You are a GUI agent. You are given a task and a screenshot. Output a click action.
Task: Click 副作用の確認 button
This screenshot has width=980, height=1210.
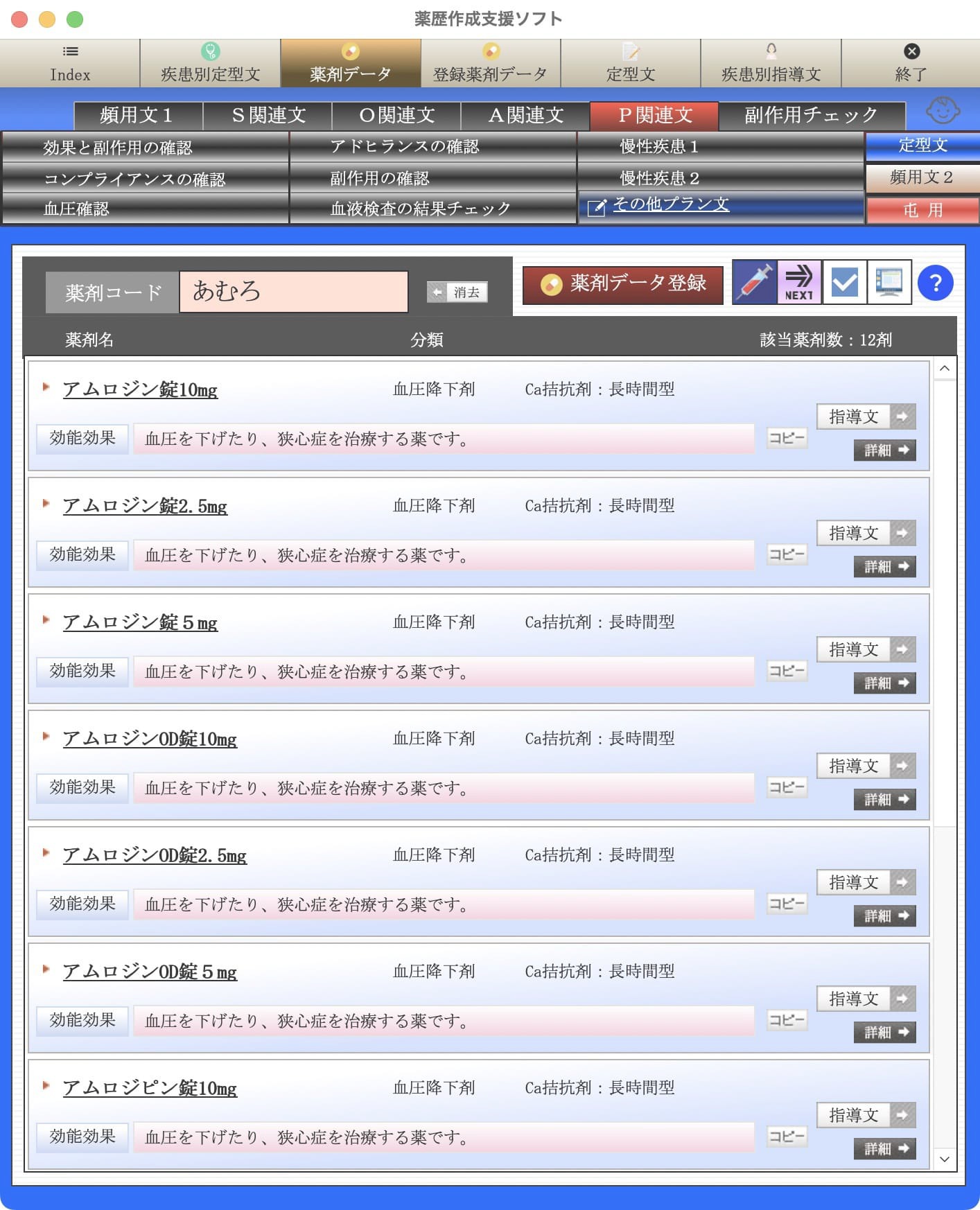(432, 178)
